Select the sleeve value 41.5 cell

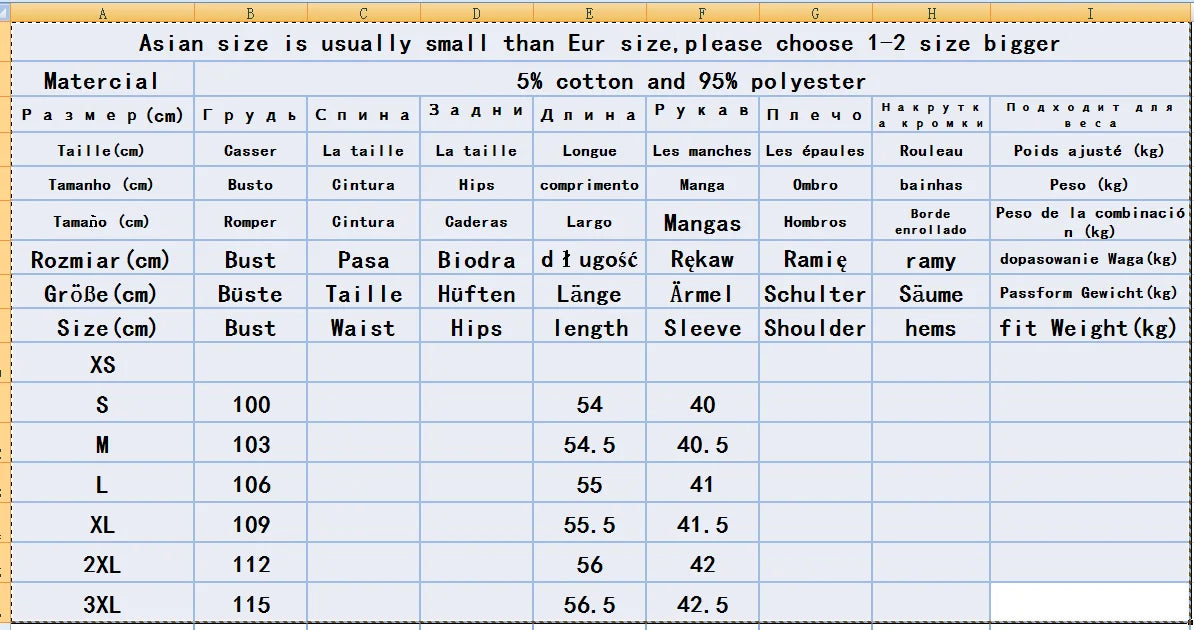pyautogui.click(x=702, y=525)
